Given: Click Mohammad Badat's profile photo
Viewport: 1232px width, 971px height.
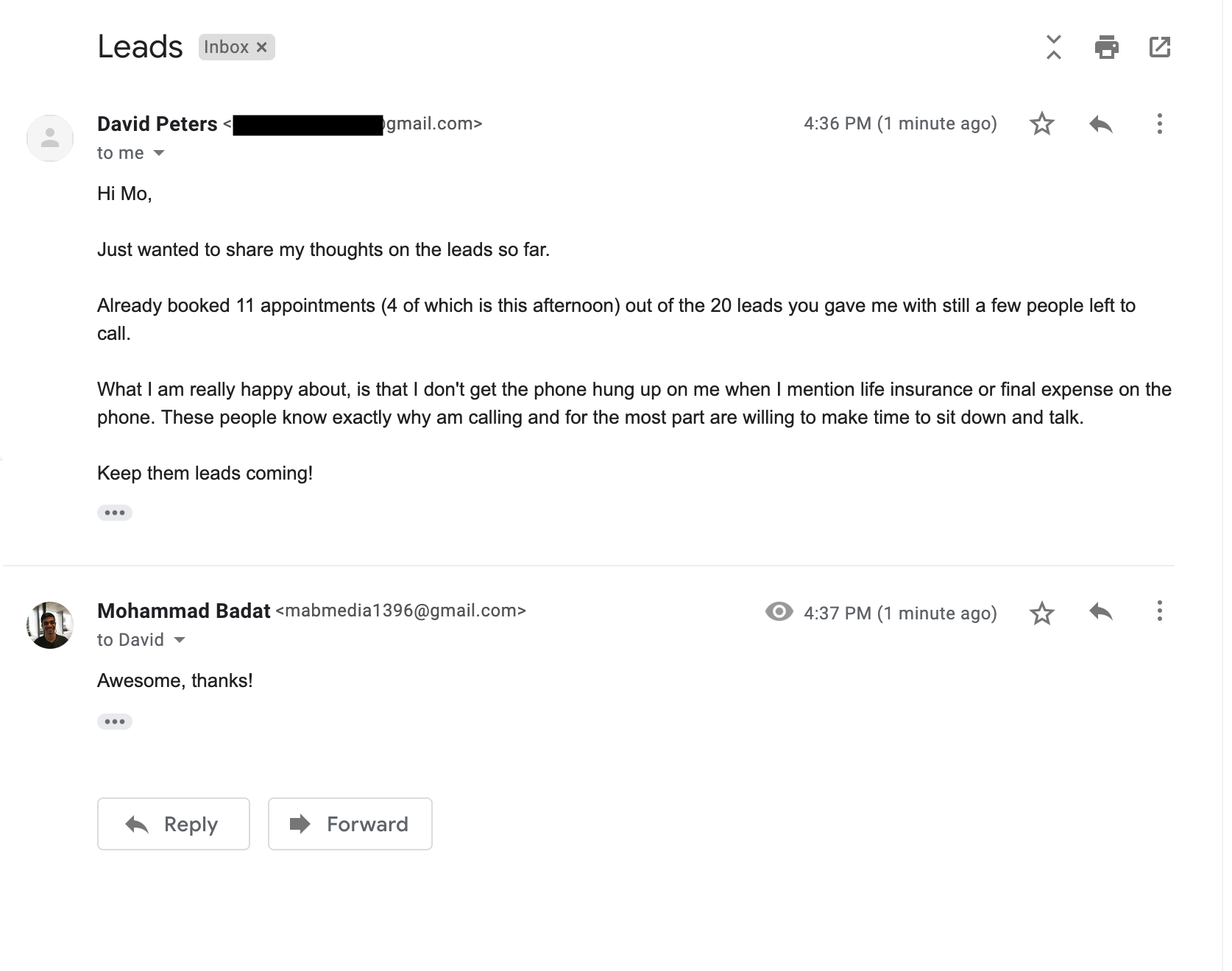Looking at the screenshot, I should tap(50, 625).
